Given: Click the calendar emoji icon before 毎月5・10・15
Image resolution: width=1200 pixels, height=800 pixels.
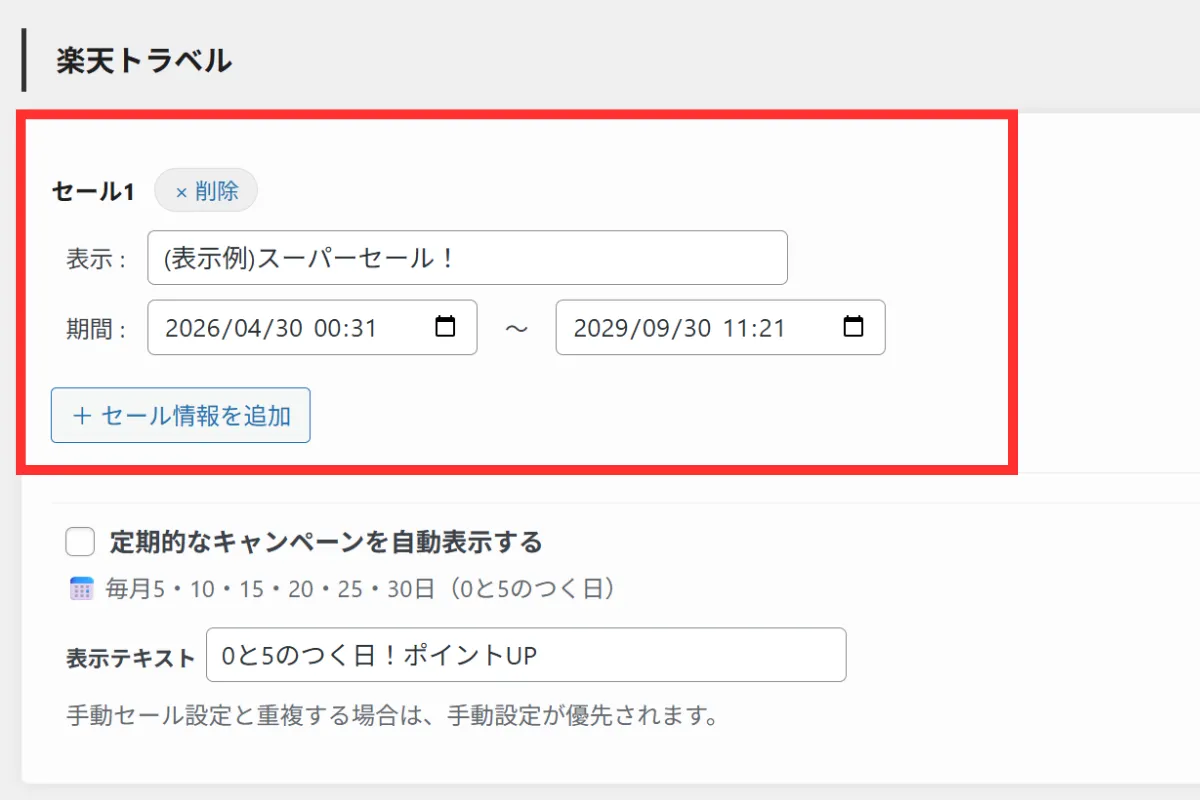Looking at the screenshot, I should (81, 589).
